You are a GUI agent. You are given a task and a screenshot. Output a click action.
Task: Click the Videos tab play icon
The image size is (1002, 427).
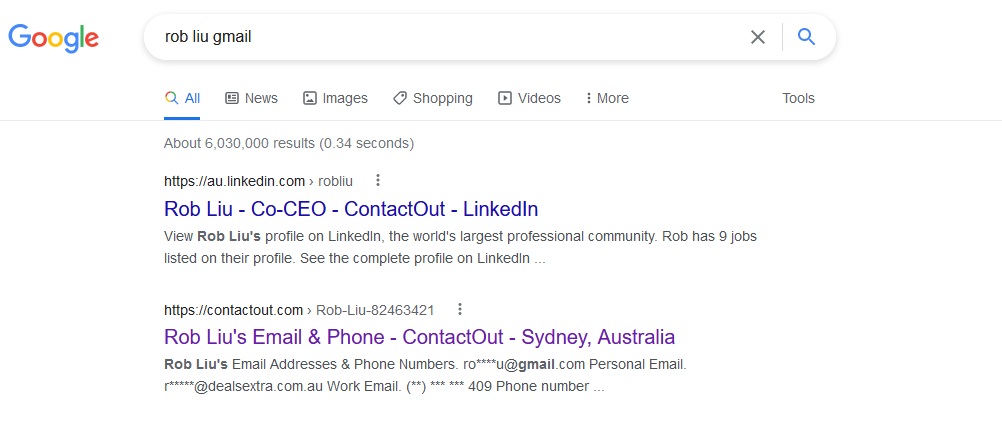click(505, 98)
